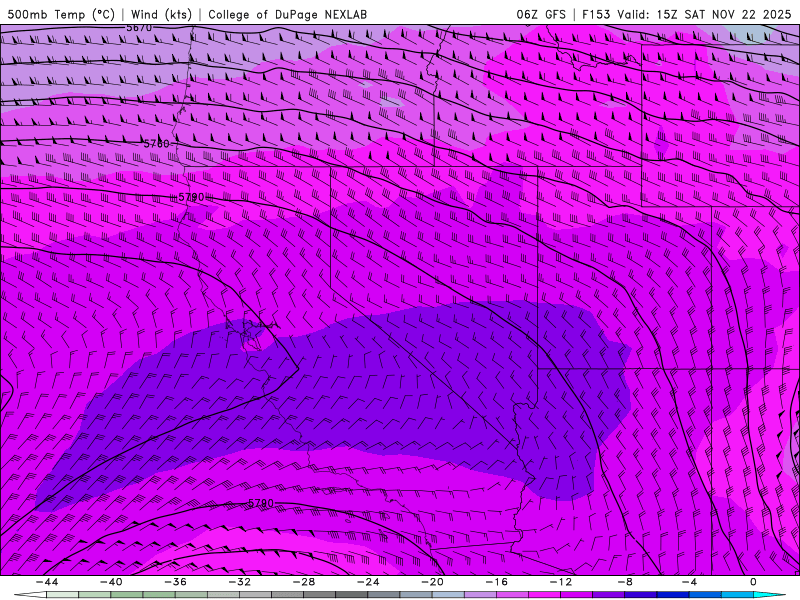This screenshot has width=800, height=600.
Task: Click the -16 tick on the temperature scale
Action: pos(496,582)
